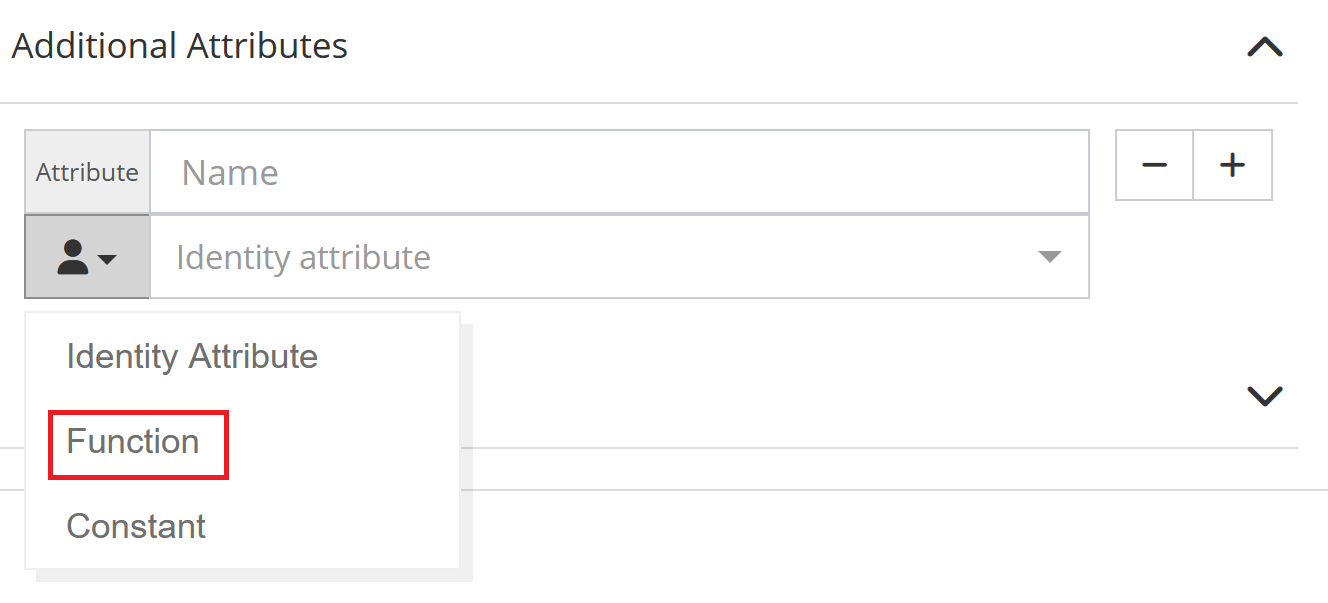Click the gray arrow in Identity attribute field
This screenshot has width=1328, height=603.
pos(1049,257)
